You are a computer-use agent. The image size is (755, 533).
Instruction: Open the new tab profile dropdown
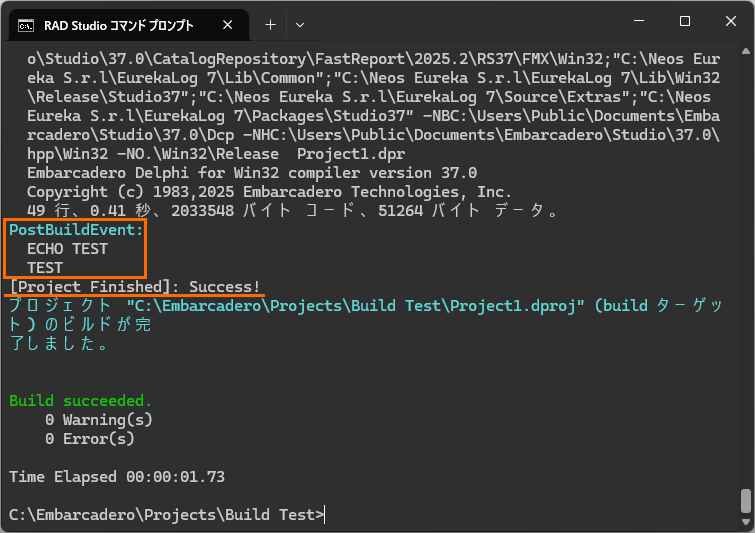point(300,25)
